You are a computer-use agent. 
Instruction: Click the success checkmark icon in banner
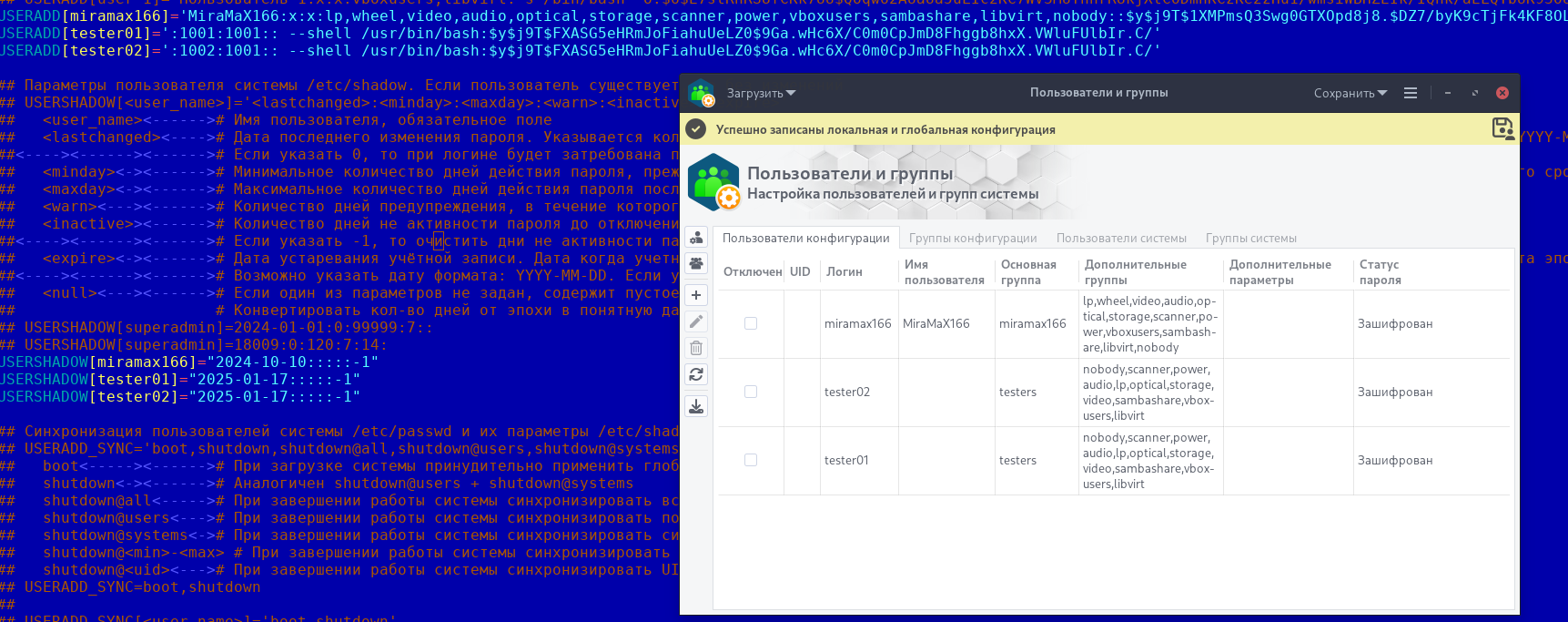coord(696,129)
